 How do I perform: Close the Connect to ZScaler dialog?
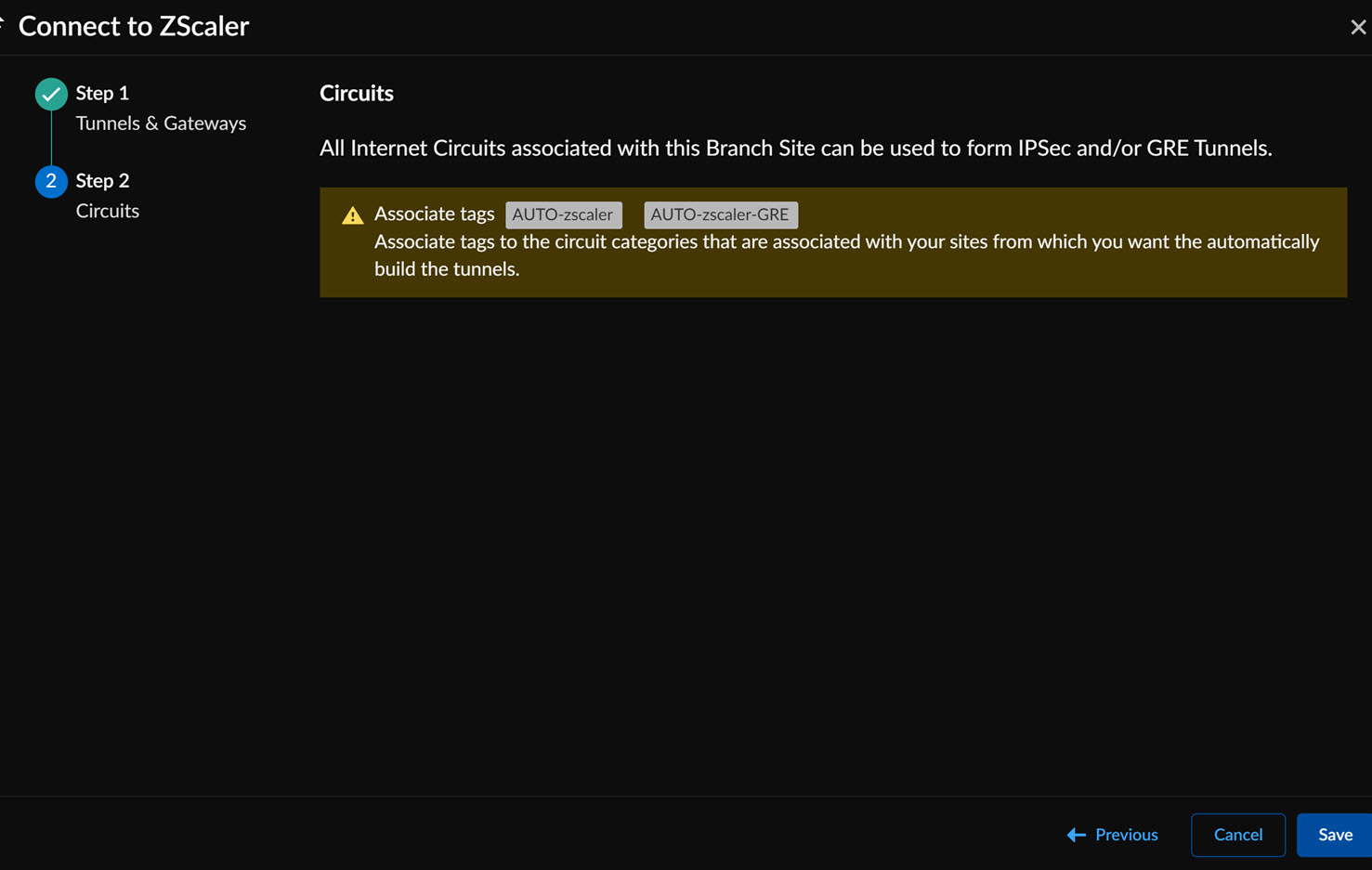[x=1357, y=27]
